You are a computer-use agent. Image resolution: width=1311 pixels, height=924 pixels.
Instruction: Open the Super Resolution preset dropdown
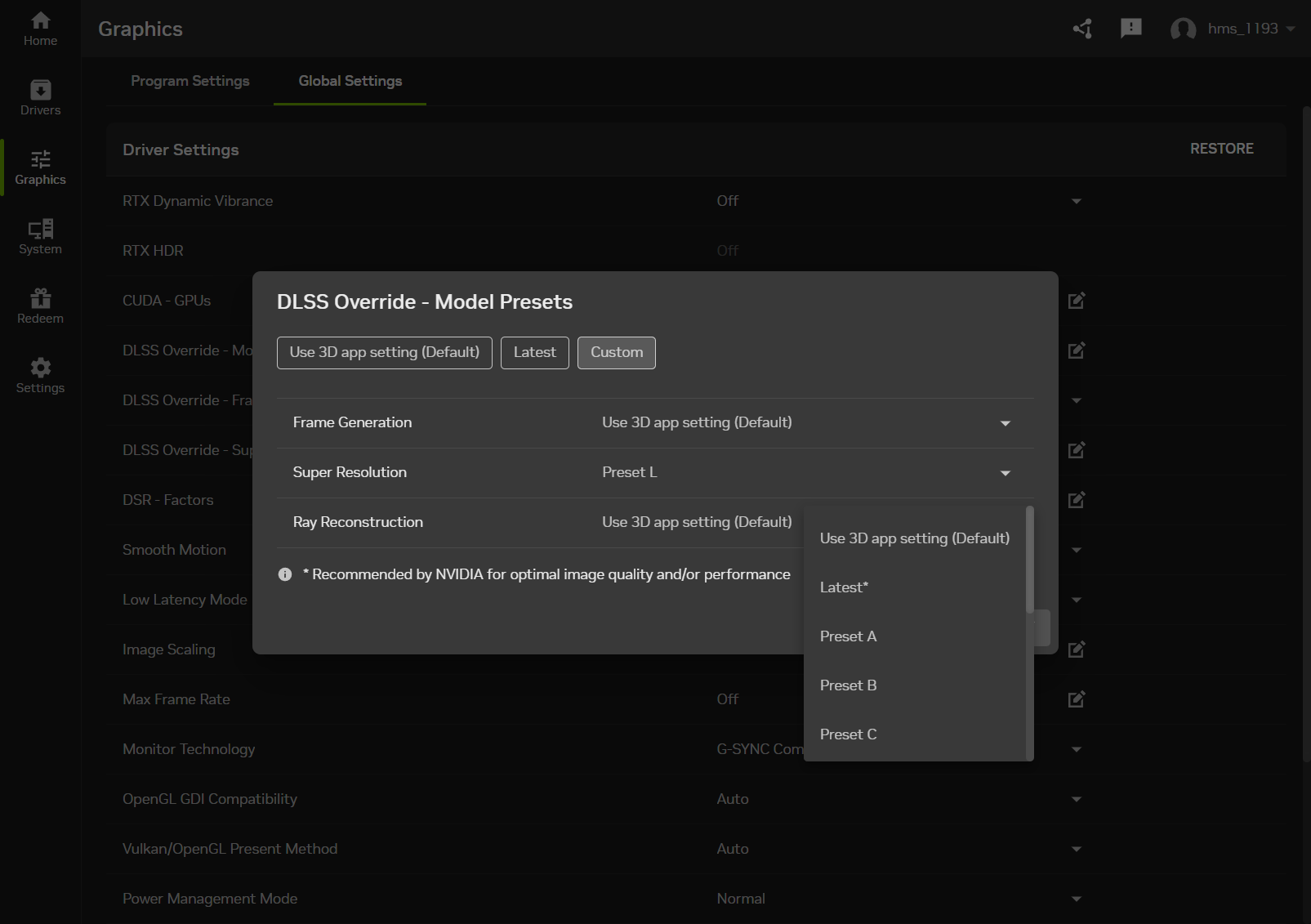[x=1005, y=472]
